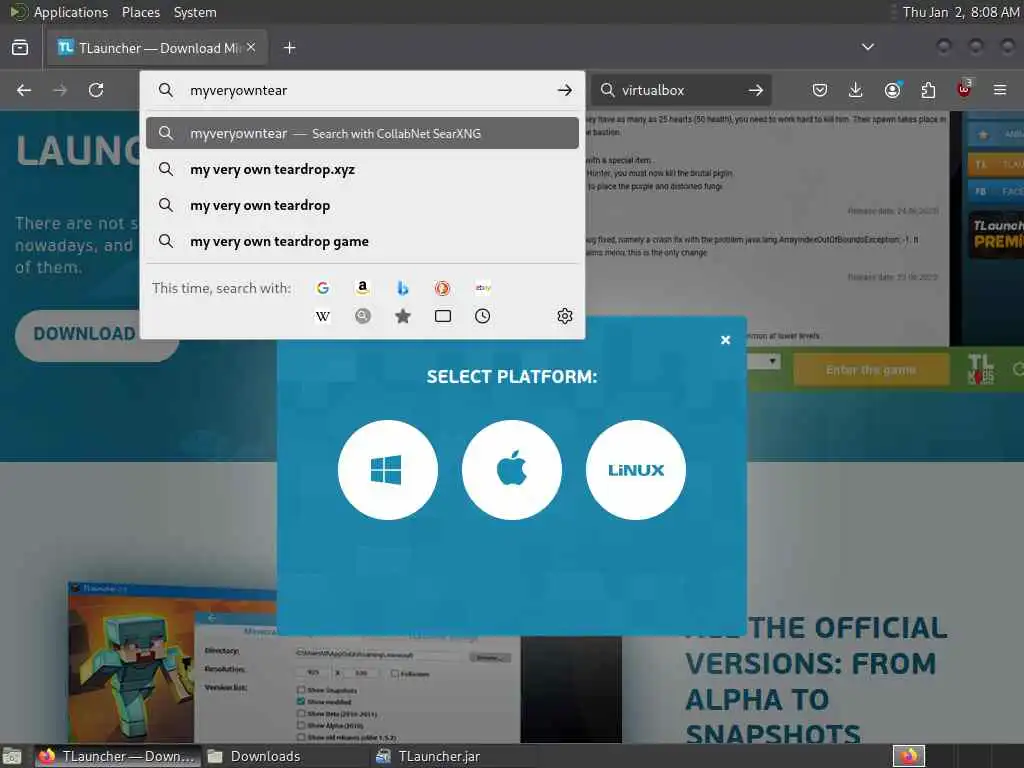The width and height of the screenshot is (1024, 768).
Task: Select the Windows platform icon
Action: click(388, 470)
